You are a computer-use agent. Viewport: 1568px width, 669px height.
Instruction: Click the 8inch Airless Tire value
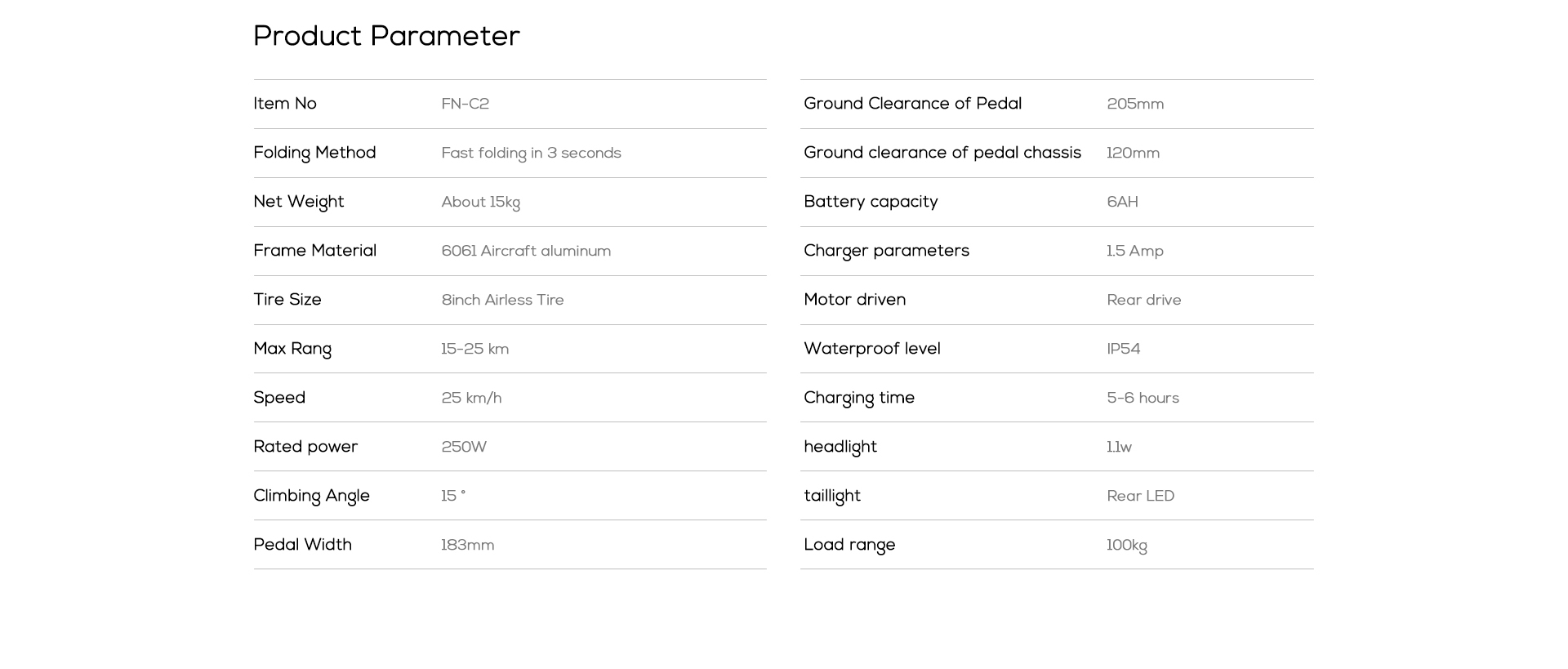coord(502,300)
